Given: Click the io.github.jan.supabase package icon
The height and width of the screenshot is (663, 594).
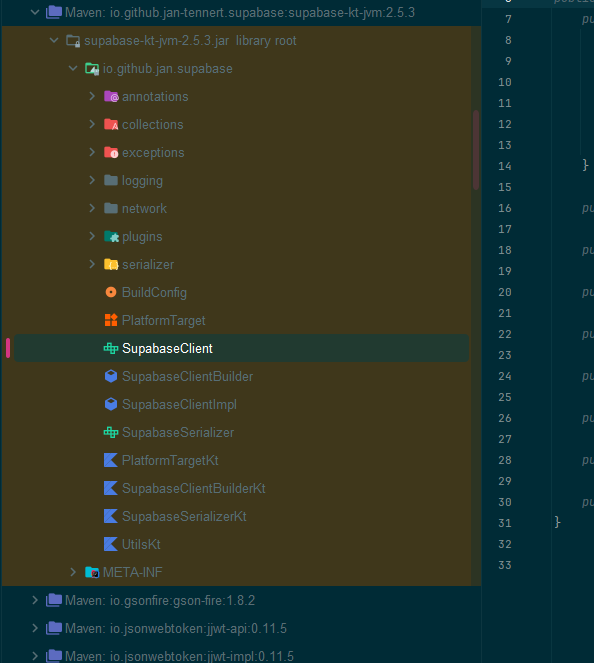Looking at the screenshot, I should (92, 68).
